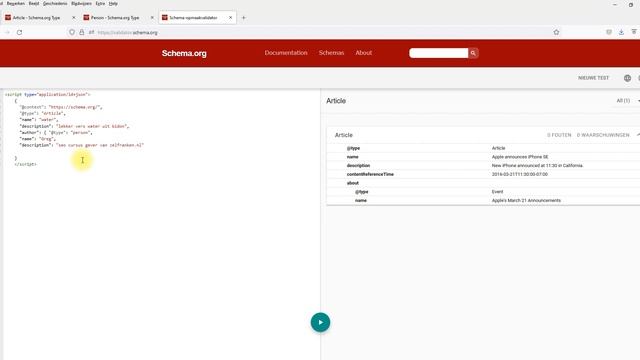
Task: Select the contentReferenceTime property row
Action: pyautogui.click(x=483, y=174)
